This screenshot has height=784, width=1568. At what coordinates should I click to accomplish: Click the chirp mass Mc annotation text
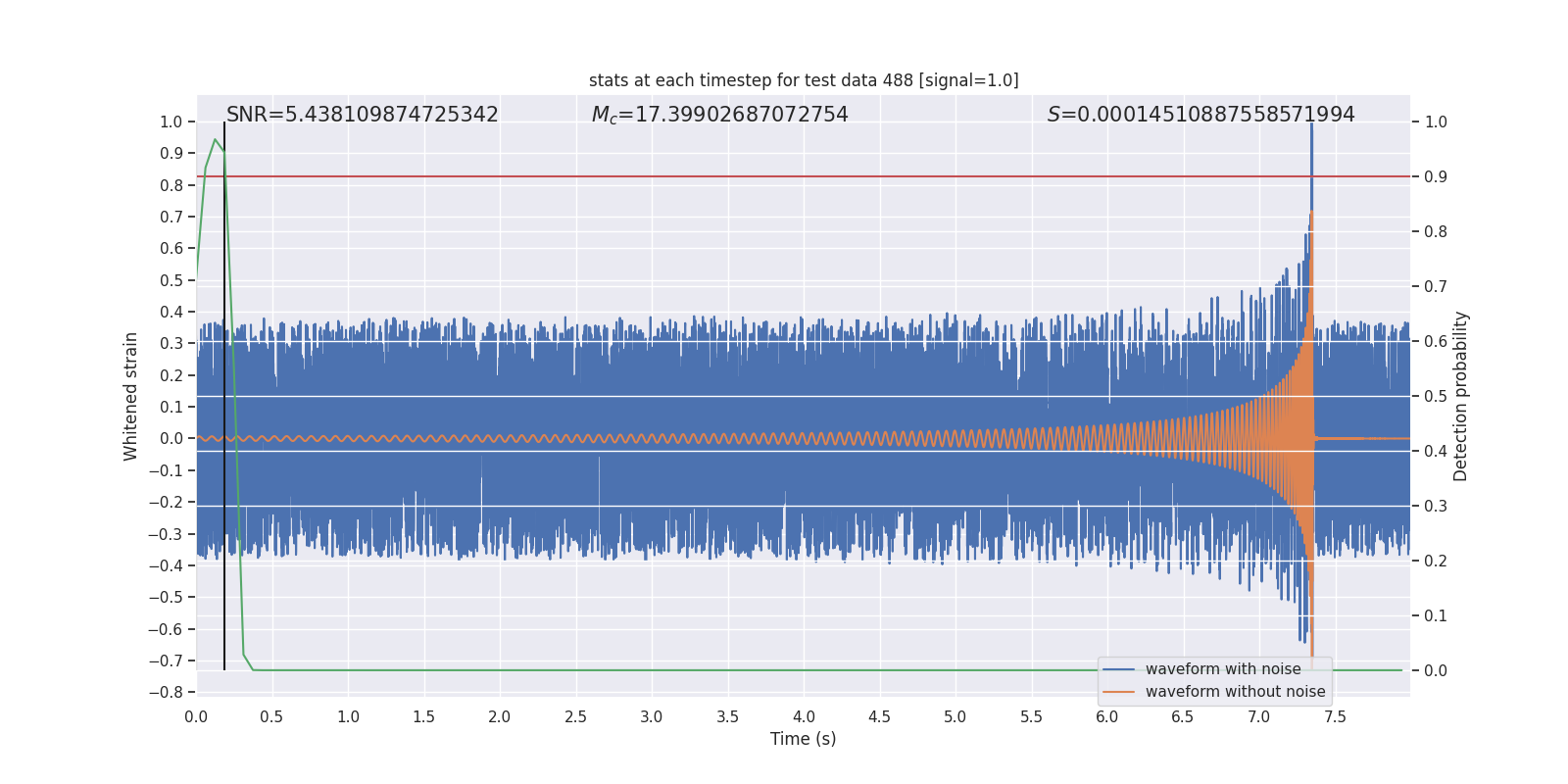tap(719, 115)
